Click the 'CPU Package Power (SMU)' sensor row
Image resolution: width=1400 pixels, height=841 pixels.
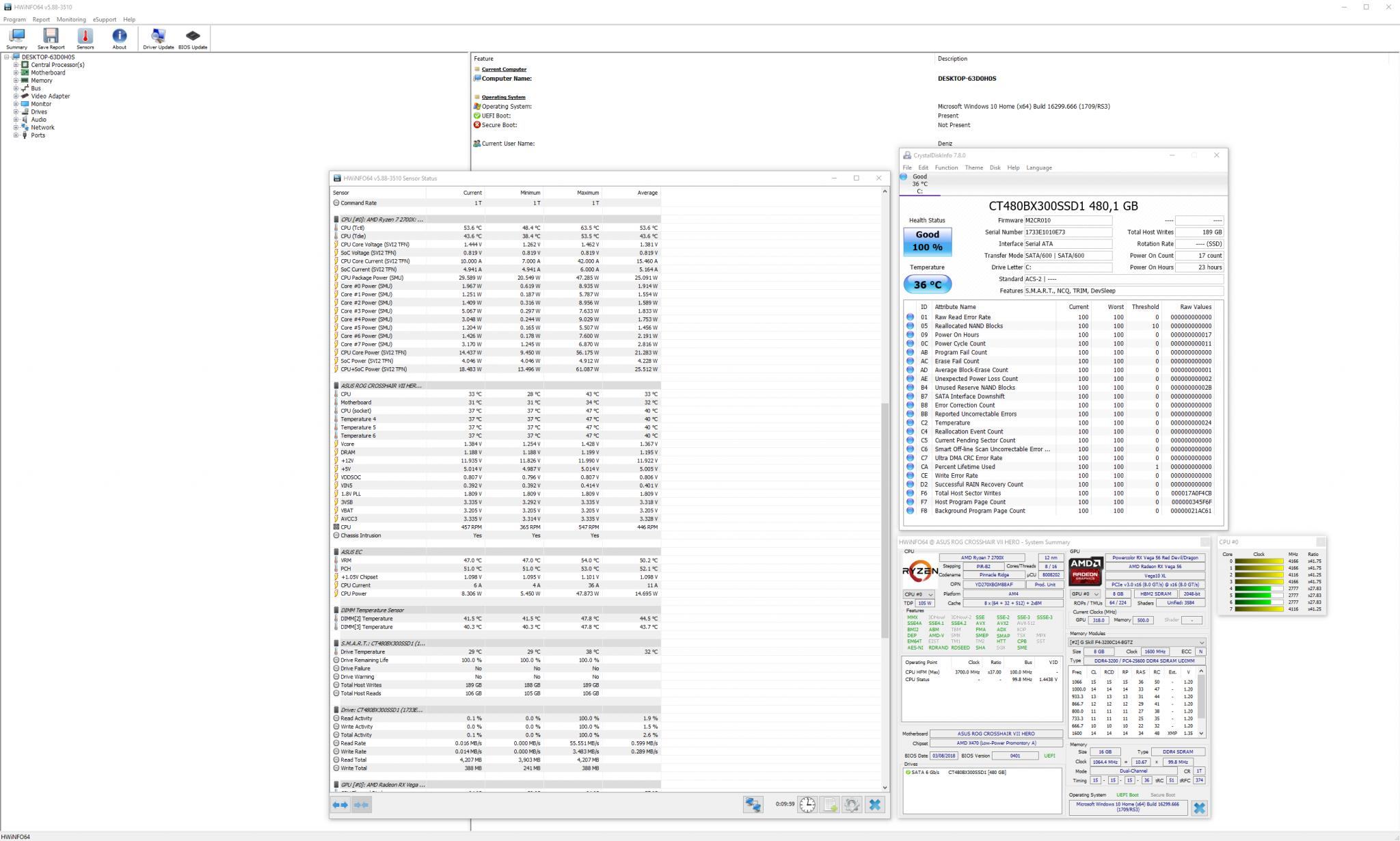[496, 278]
